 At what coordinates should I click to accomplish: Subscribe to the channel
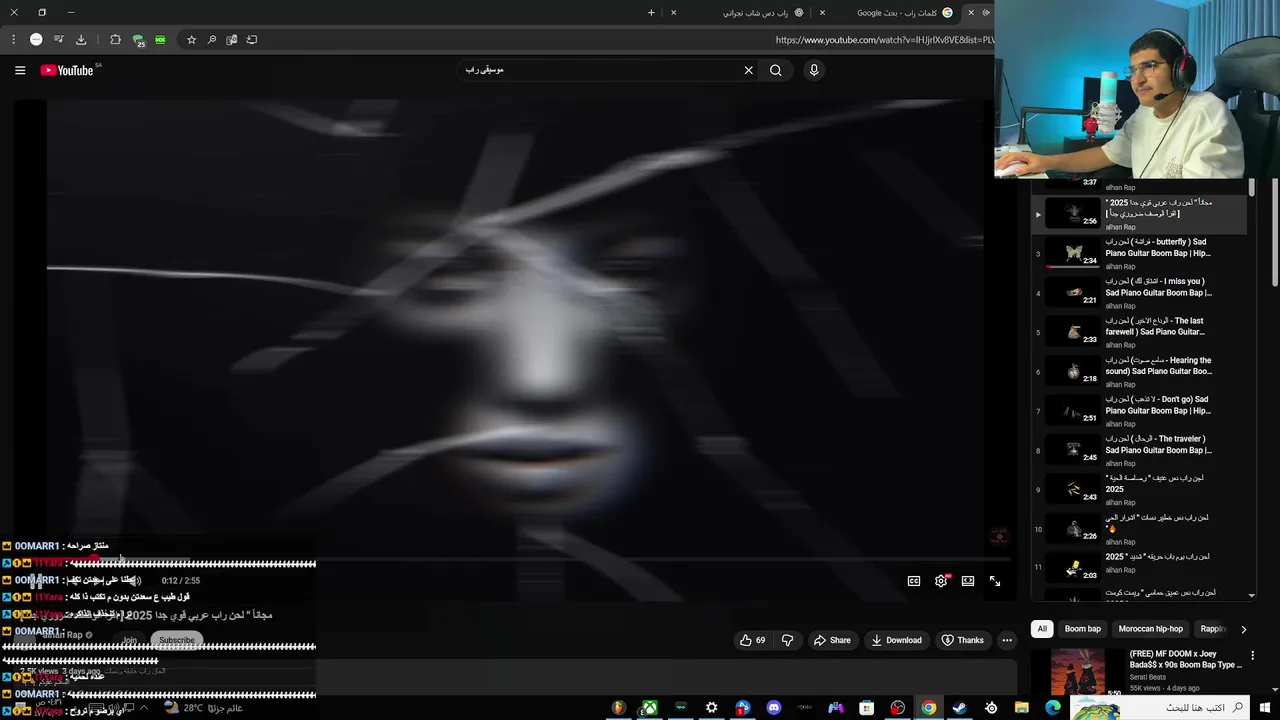point(177,640)
